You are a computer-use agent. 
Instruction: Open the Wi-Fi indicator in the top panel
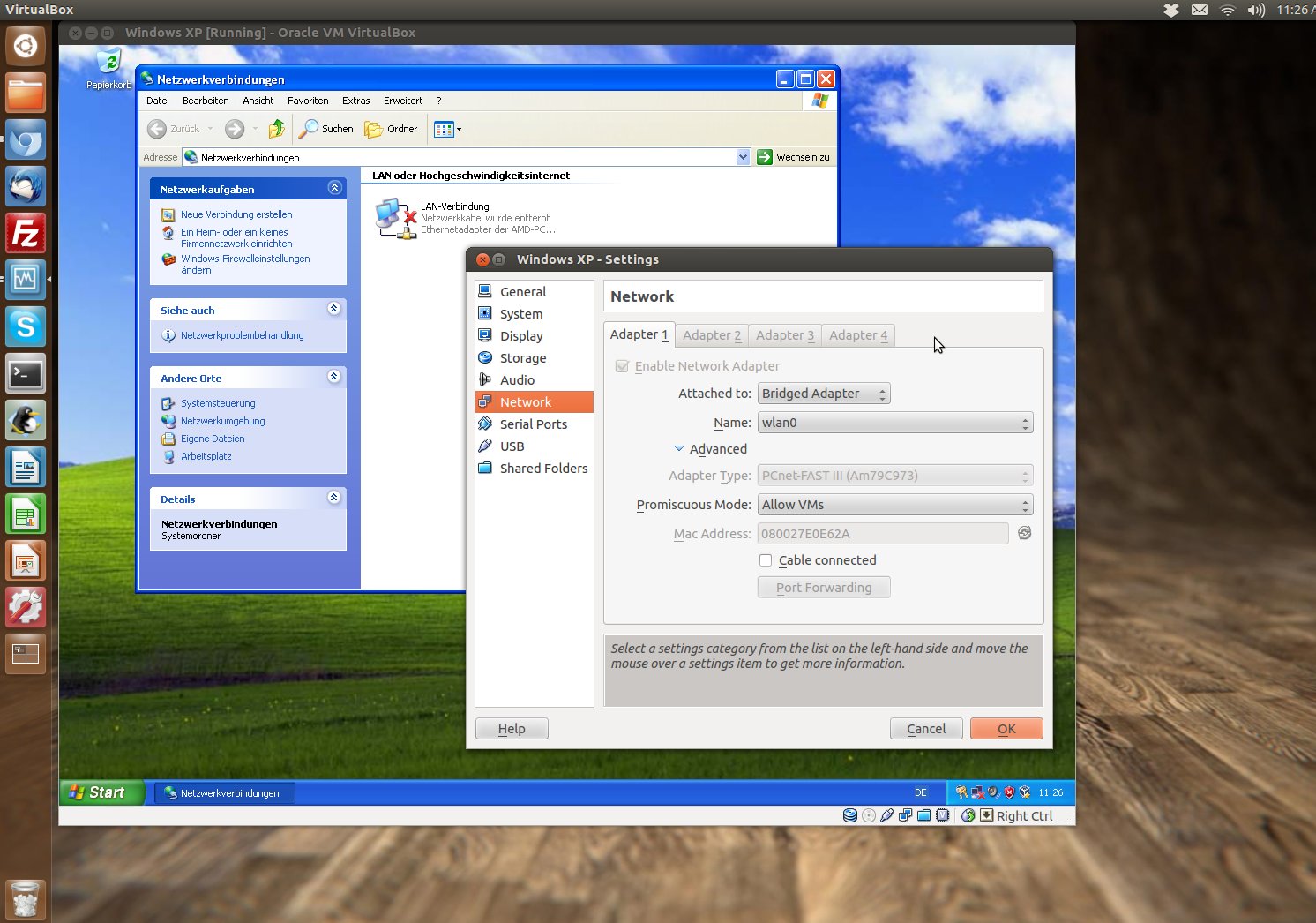[1228, 10]
